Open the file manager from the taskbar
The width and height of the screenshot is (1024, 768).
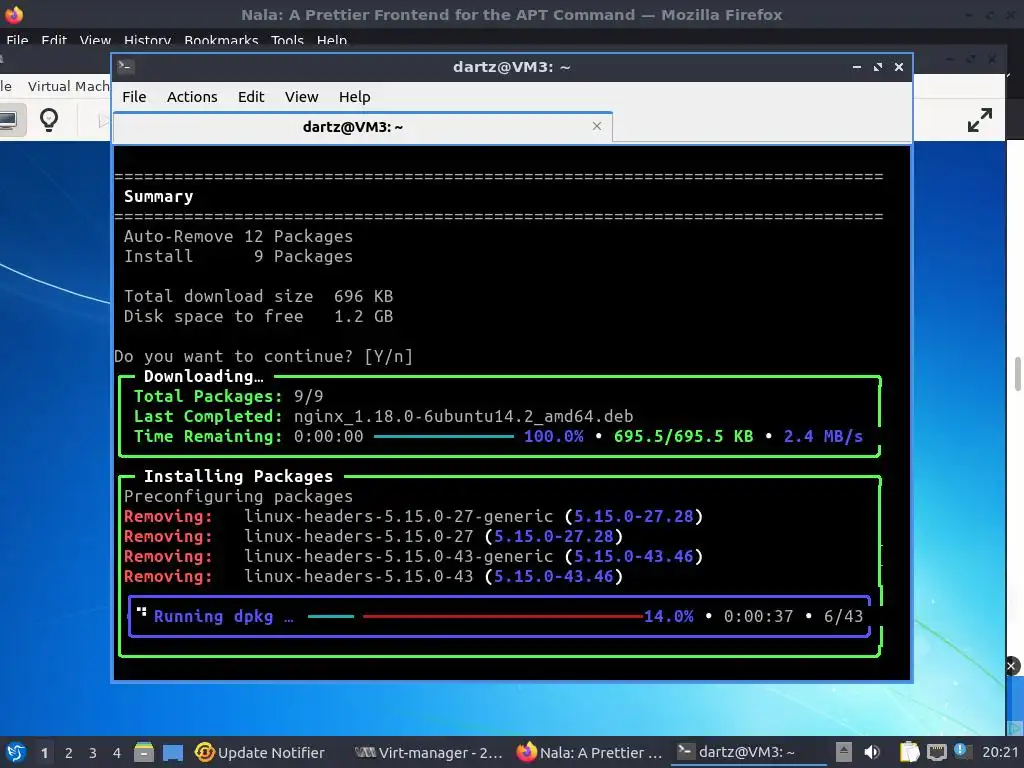tap(144, 752)
